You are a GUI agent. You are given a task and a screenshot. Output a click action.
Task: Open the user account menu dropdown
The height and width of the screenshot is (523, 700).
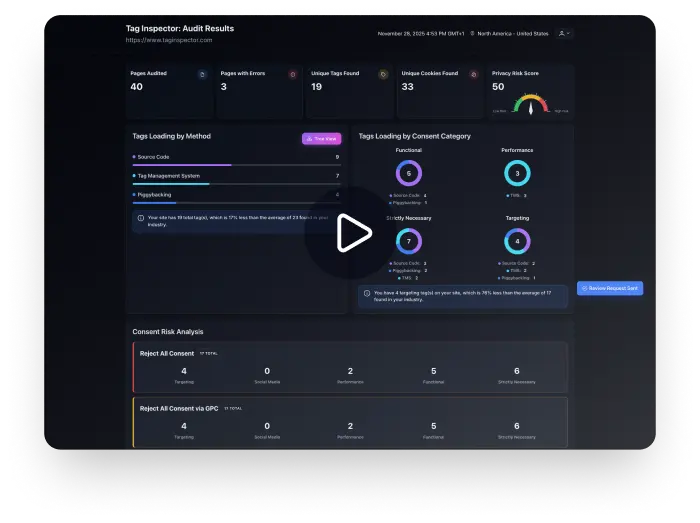point(564,33)
